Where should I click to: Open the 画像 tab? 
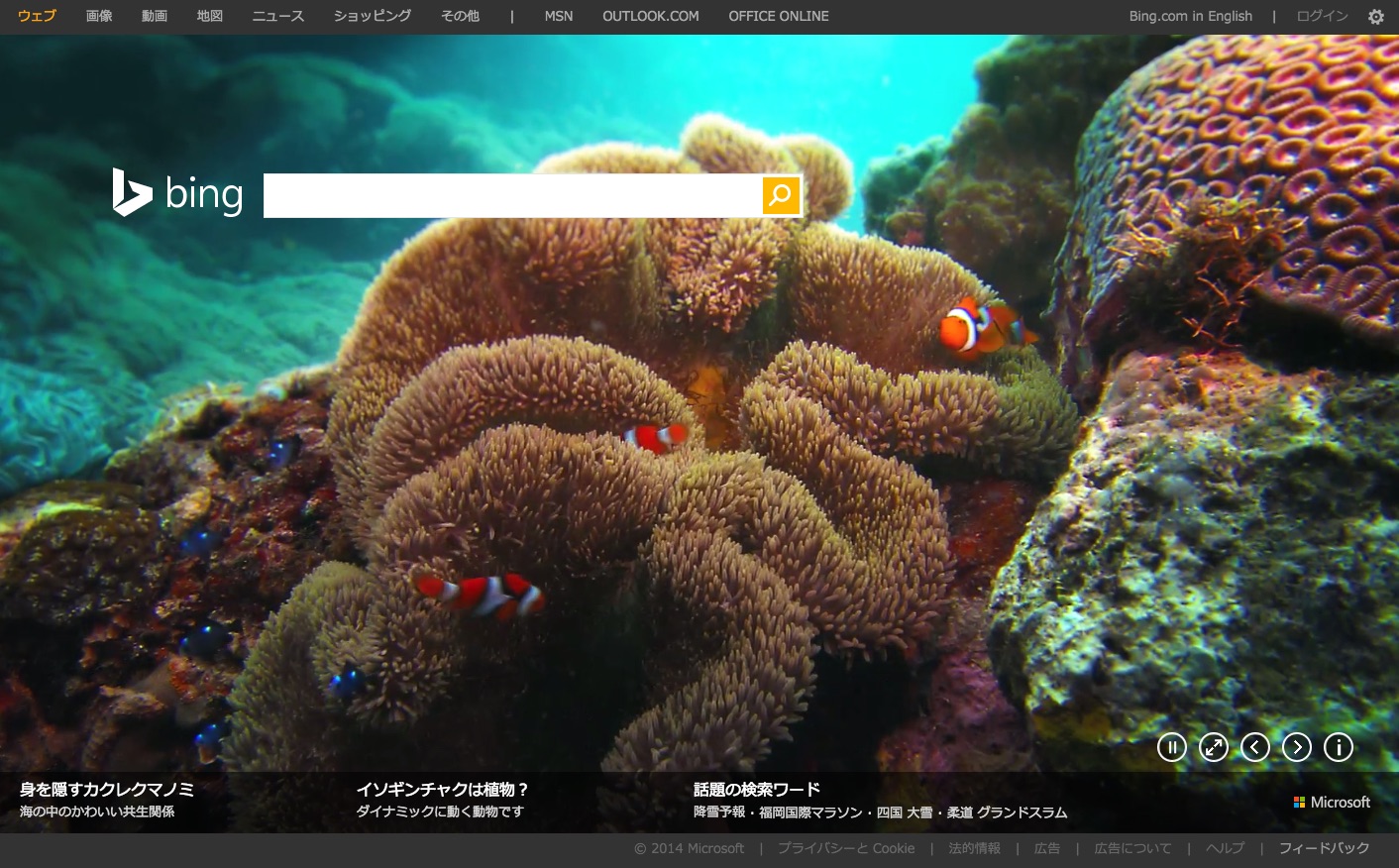tap(99, 17)
